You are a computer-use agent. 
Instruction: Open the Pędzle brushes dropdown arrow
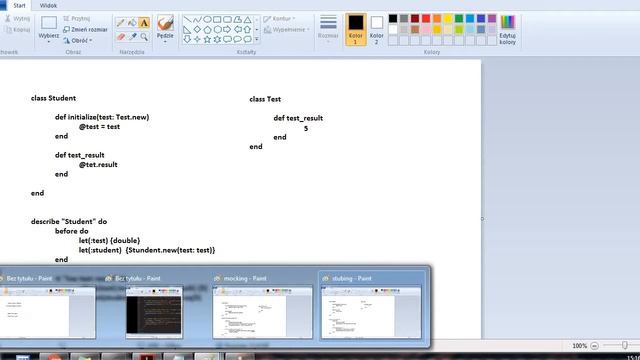165,42
